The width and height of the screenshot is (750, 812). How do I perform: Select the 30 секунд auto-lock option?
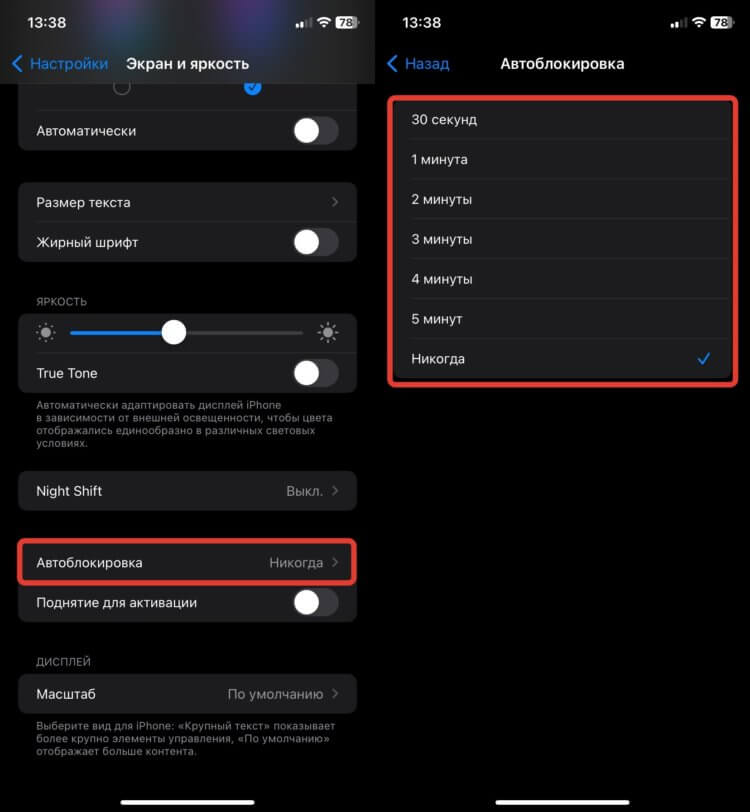click(562, 120)
